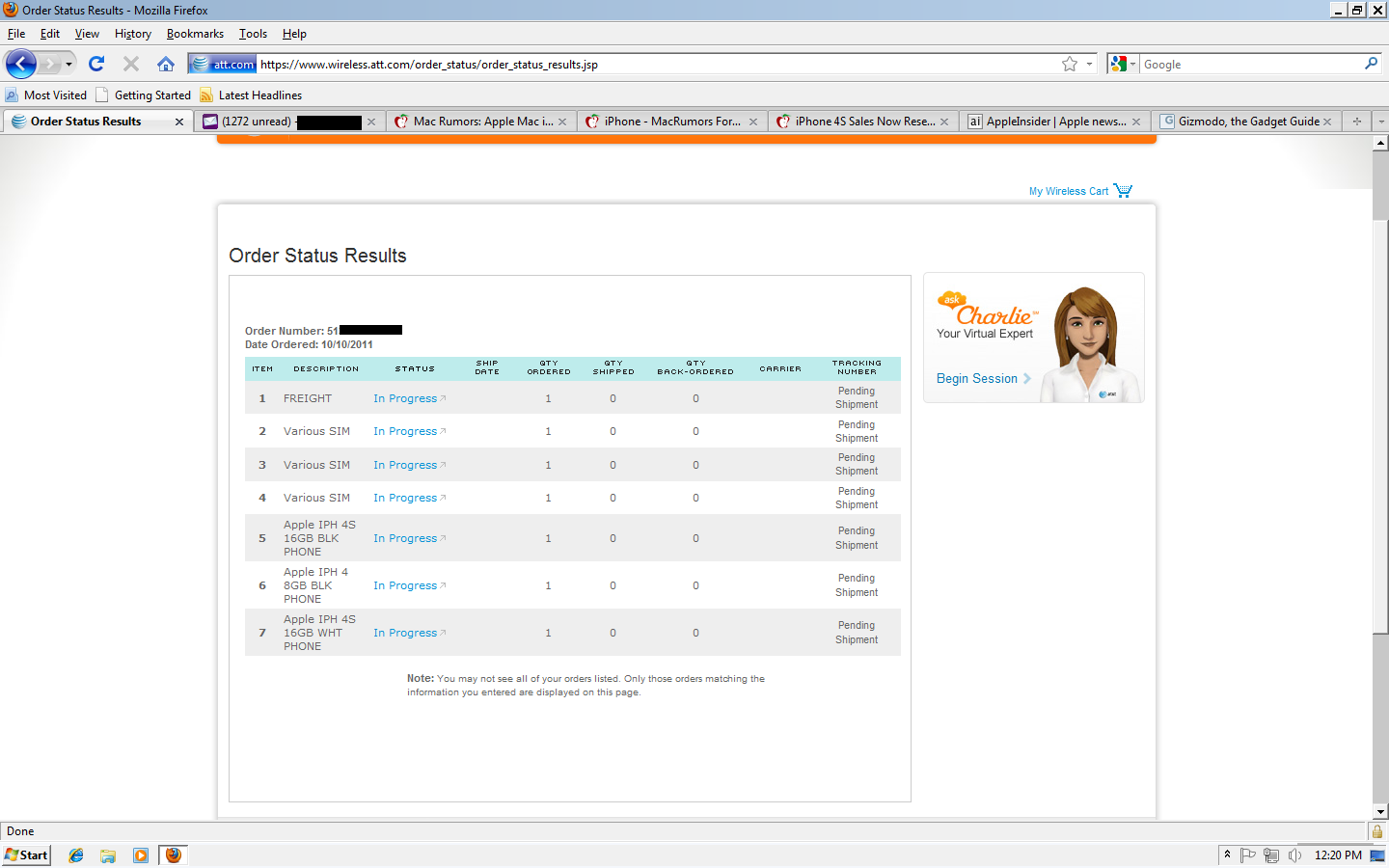This screenshot has width=1389, height=868.
Task: Click Pending Shipment for item 7
Action: click(x=857, y=633)
